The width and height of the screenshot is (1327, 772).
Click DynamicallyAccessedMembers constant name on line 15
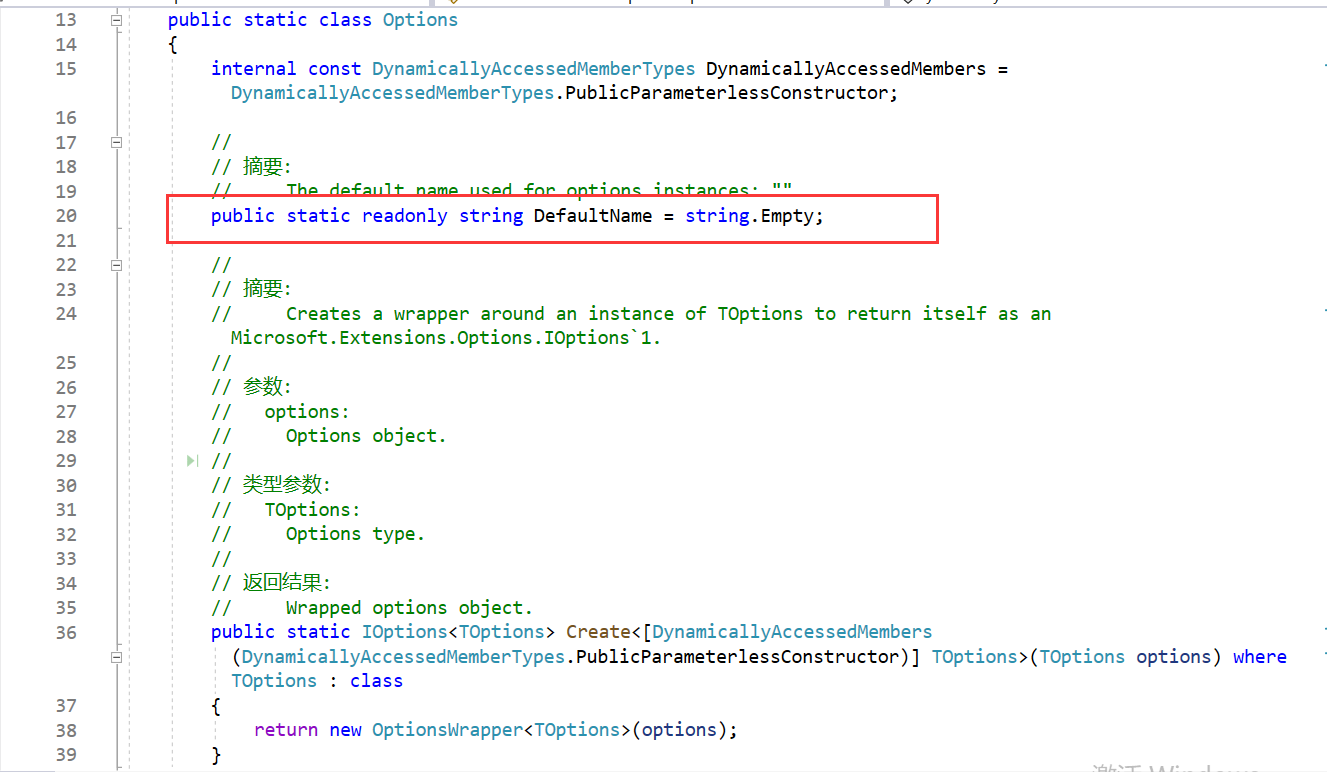pyautogui.click(x=846, y=69)
